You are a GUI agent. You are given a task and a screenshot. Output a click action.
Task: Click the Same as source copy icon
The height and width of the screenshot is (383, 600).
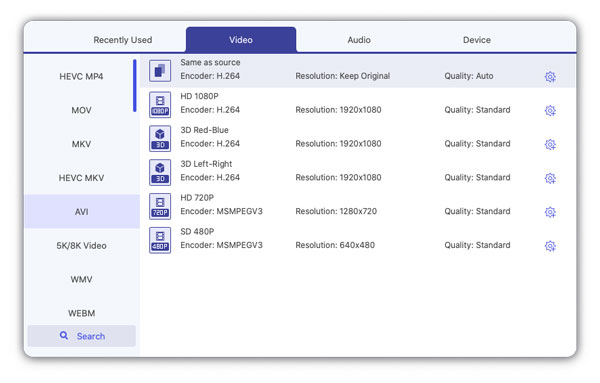160,71
